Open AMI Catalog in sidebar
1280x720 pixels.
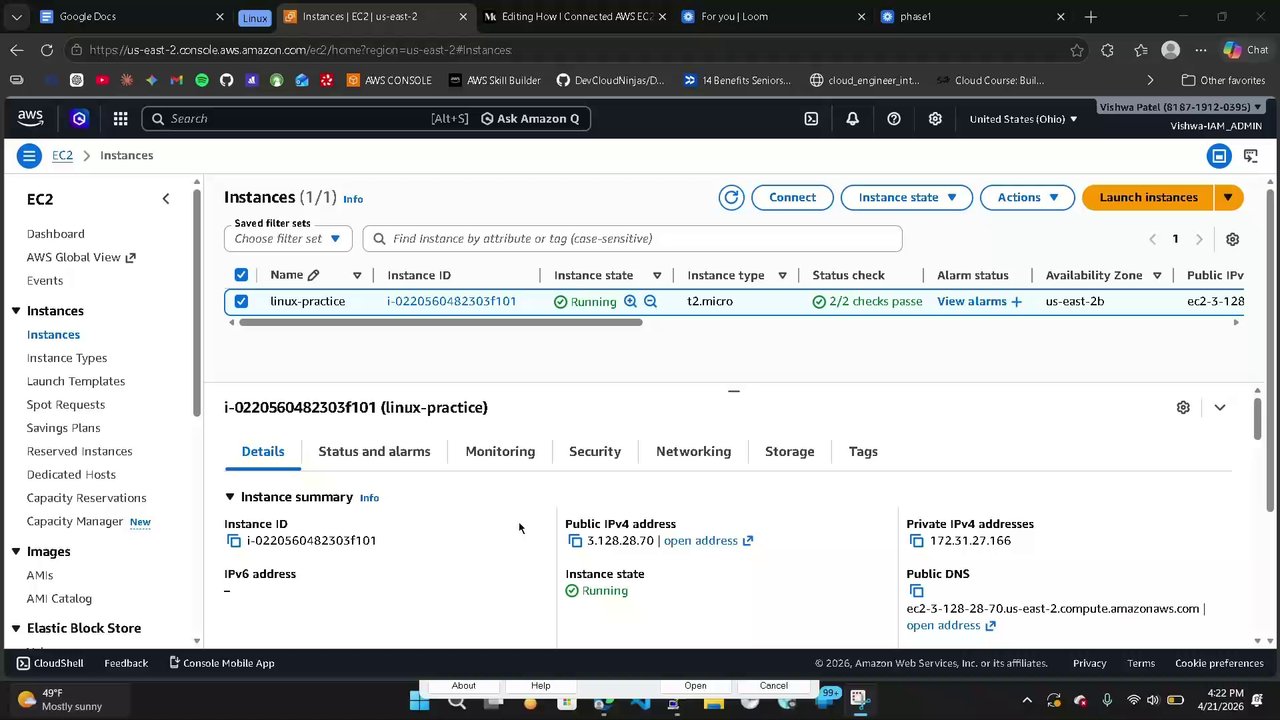click(x=59, y=599)
